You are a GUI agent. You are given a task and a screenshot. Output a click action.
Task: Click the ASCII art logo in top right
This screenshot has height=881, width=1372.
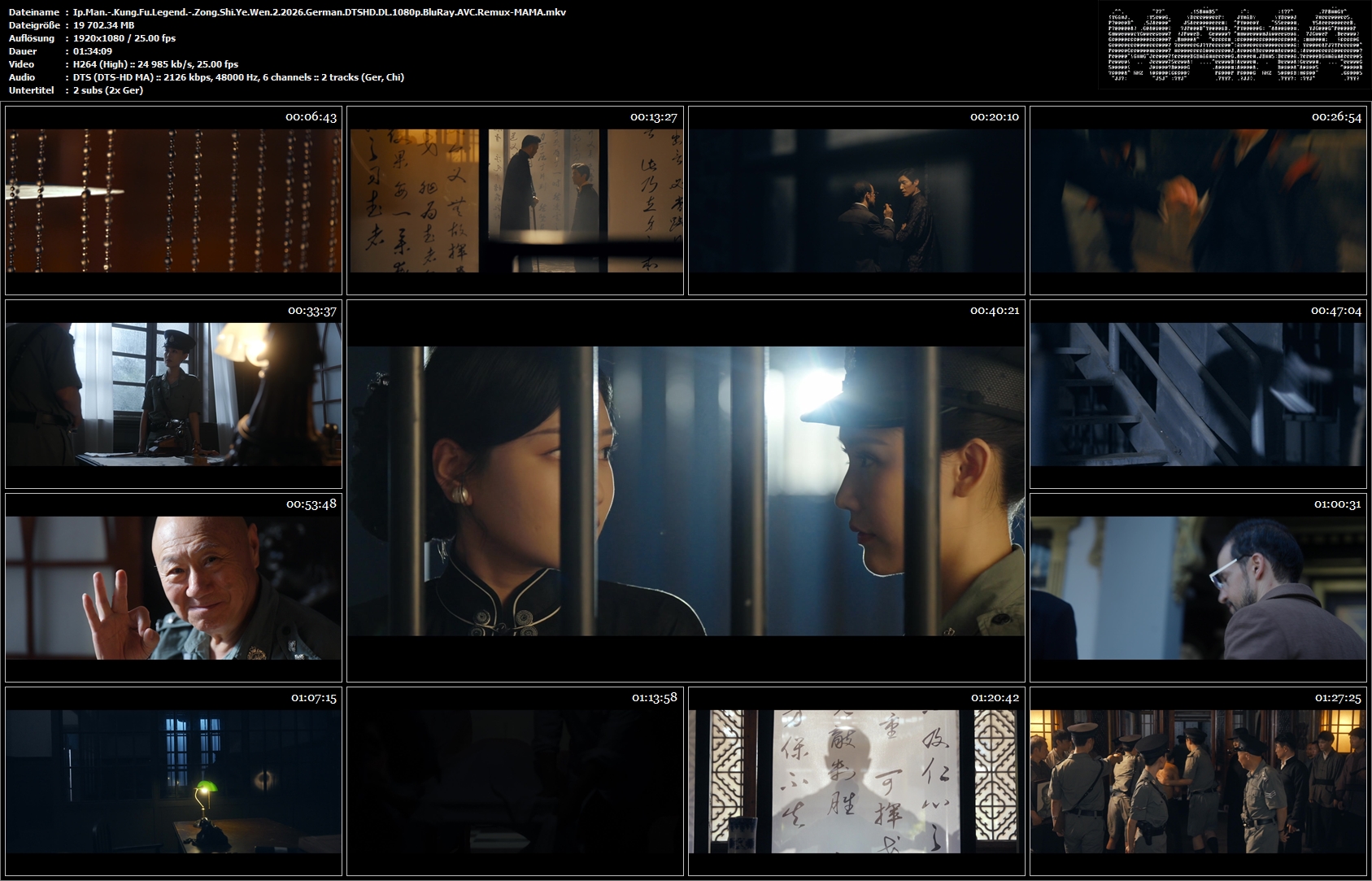pyautogui.click(x=1235, y=45)
